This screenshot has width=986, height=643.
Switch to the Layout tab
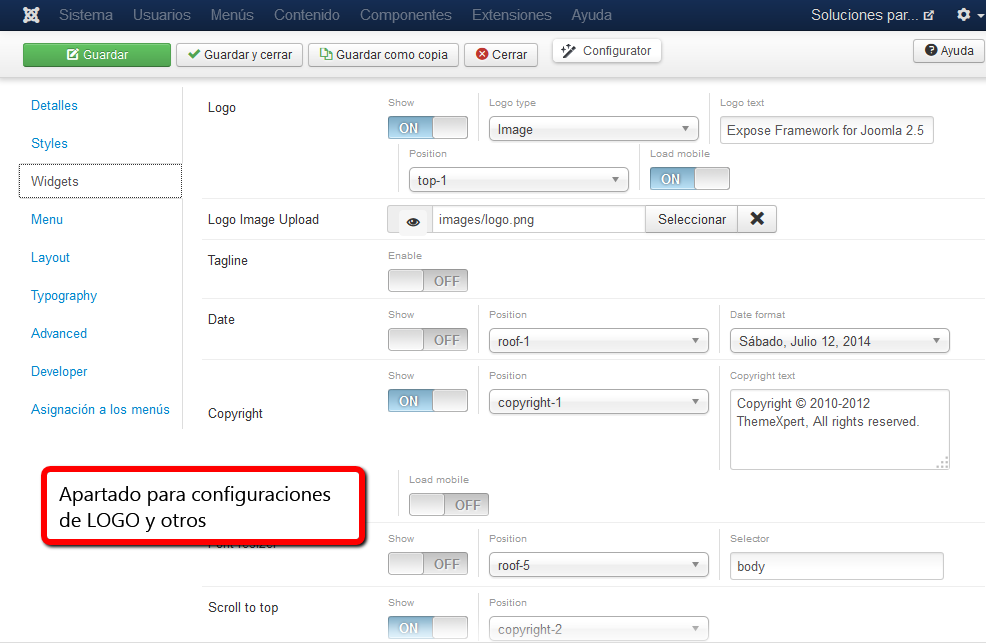pos(50,258)
